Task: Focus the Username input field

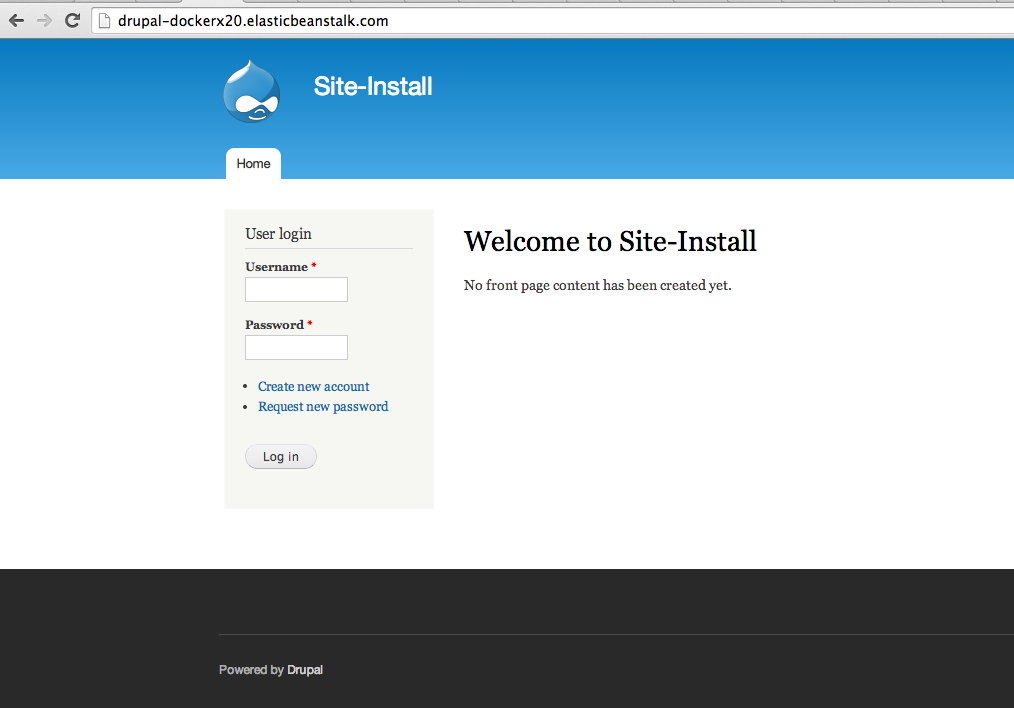Action: 296,289
